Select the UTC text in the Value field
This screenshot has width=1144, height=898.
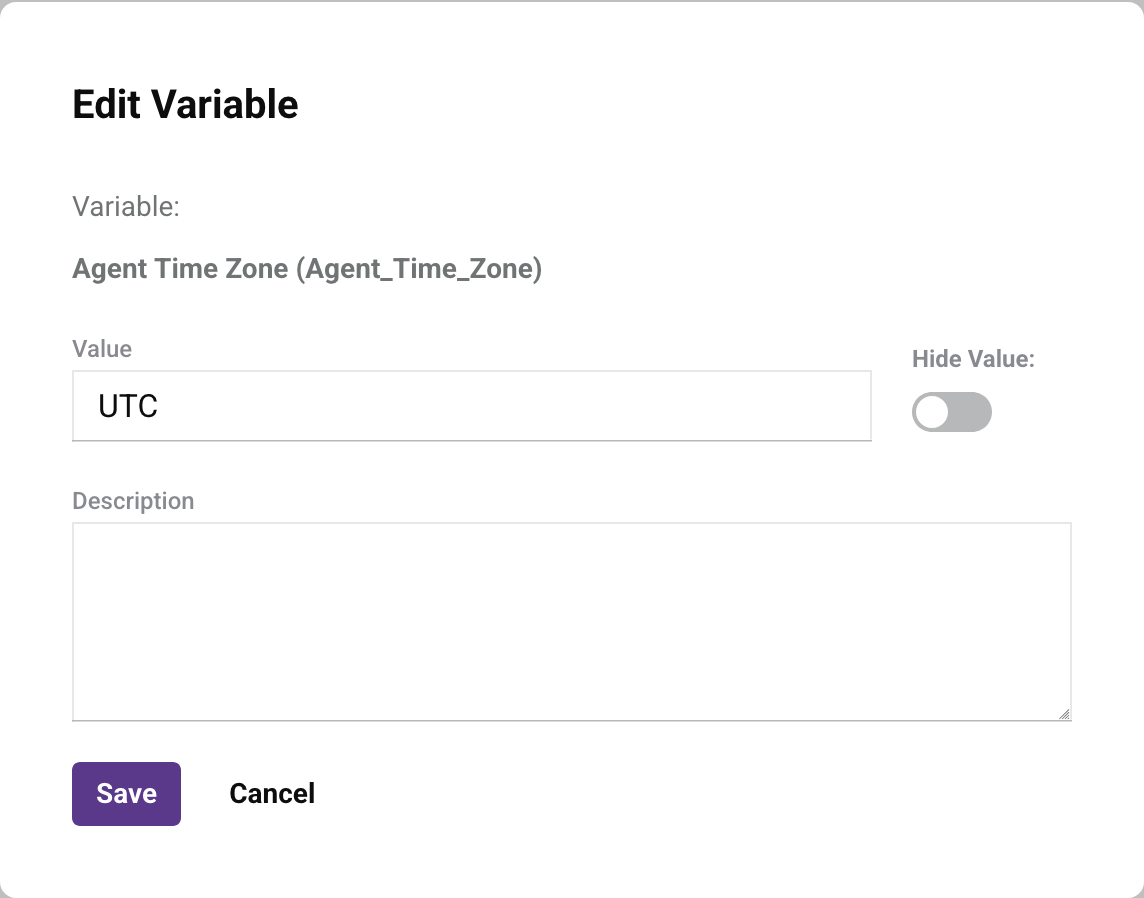click(128, 406)
